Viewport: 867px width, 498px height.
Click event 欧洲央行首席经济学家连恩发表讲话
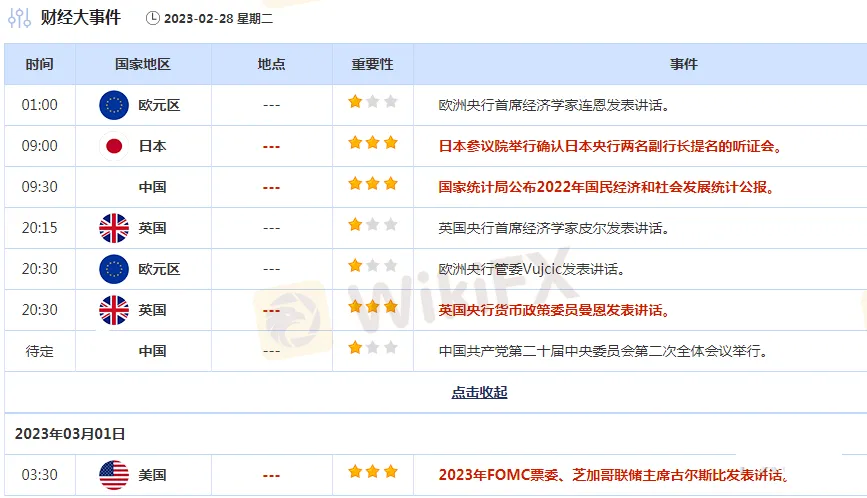click(554, 105)
